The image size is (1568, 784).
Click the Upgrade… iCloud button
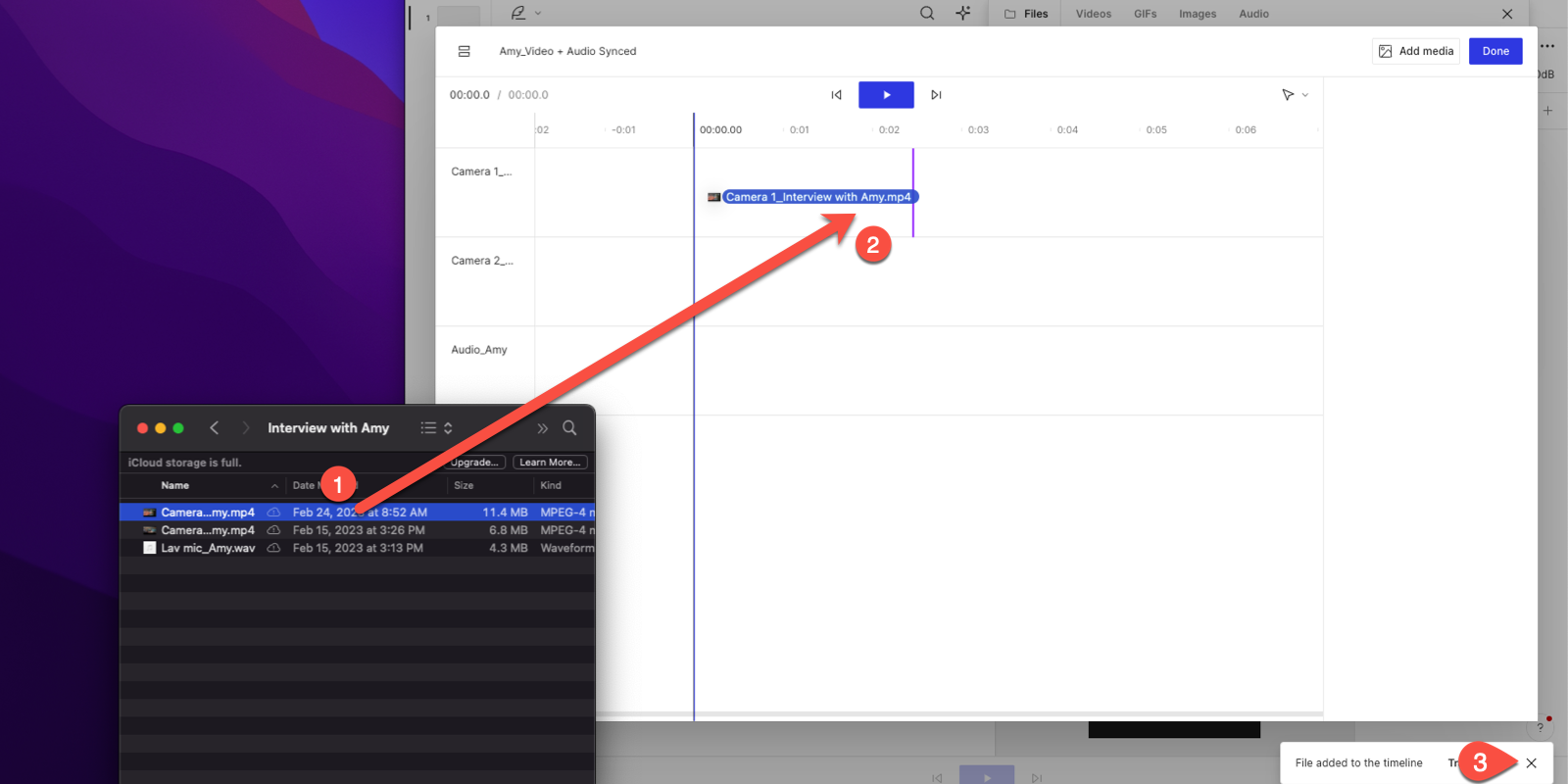pos(476,463)
